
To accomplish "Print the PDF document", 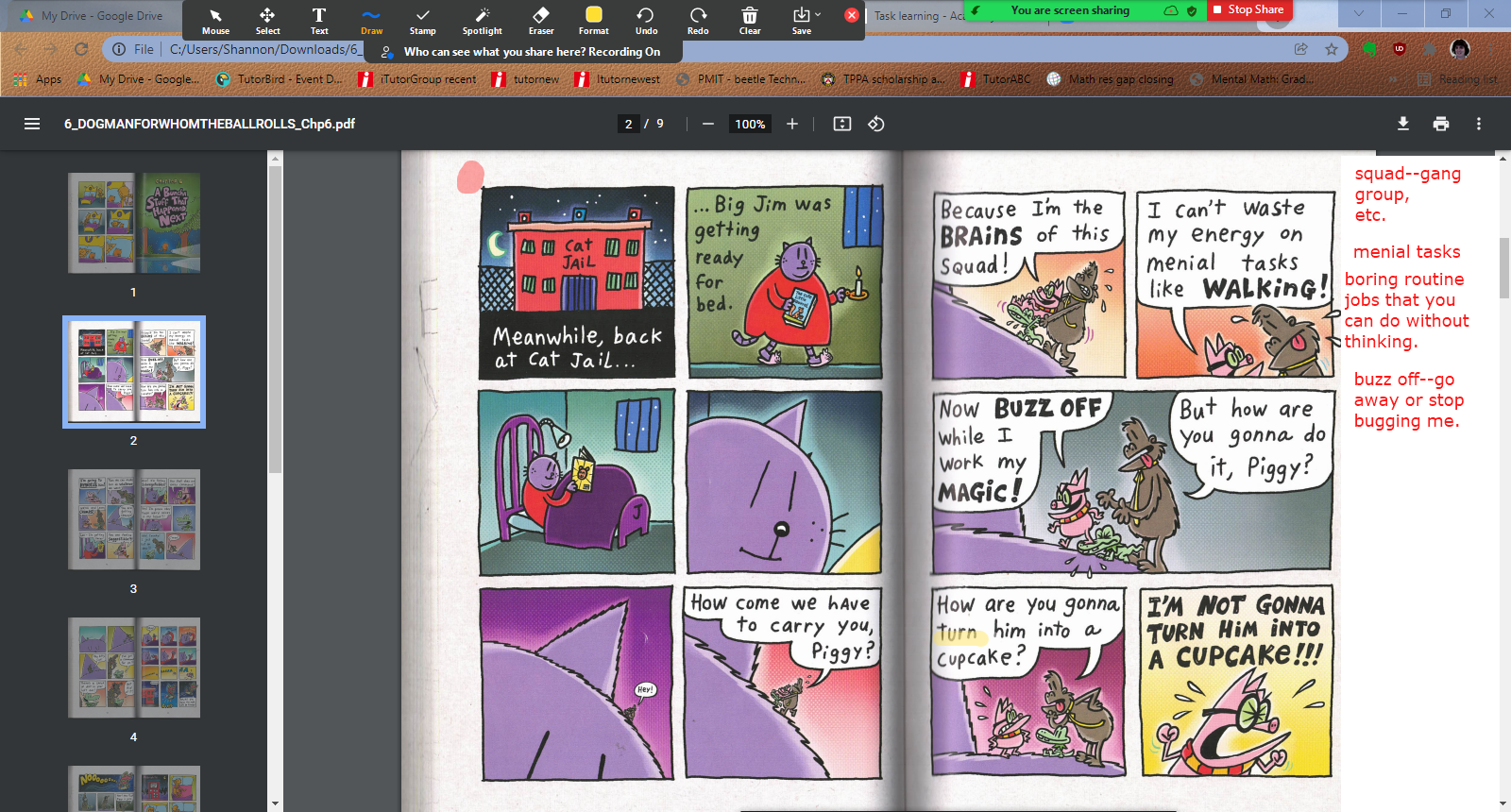I will 1441,124.
